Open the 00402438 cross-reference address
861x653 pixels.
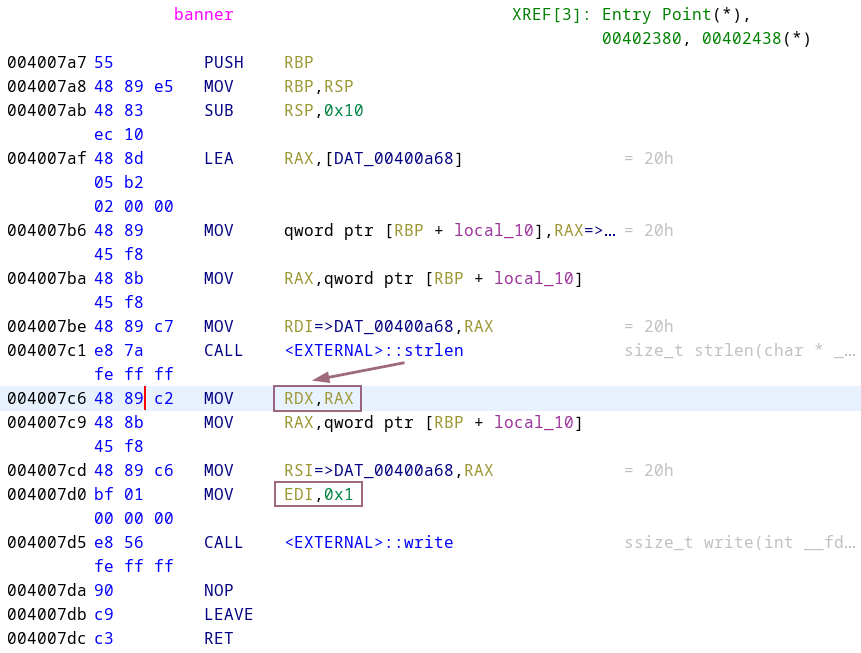point(741,38)
